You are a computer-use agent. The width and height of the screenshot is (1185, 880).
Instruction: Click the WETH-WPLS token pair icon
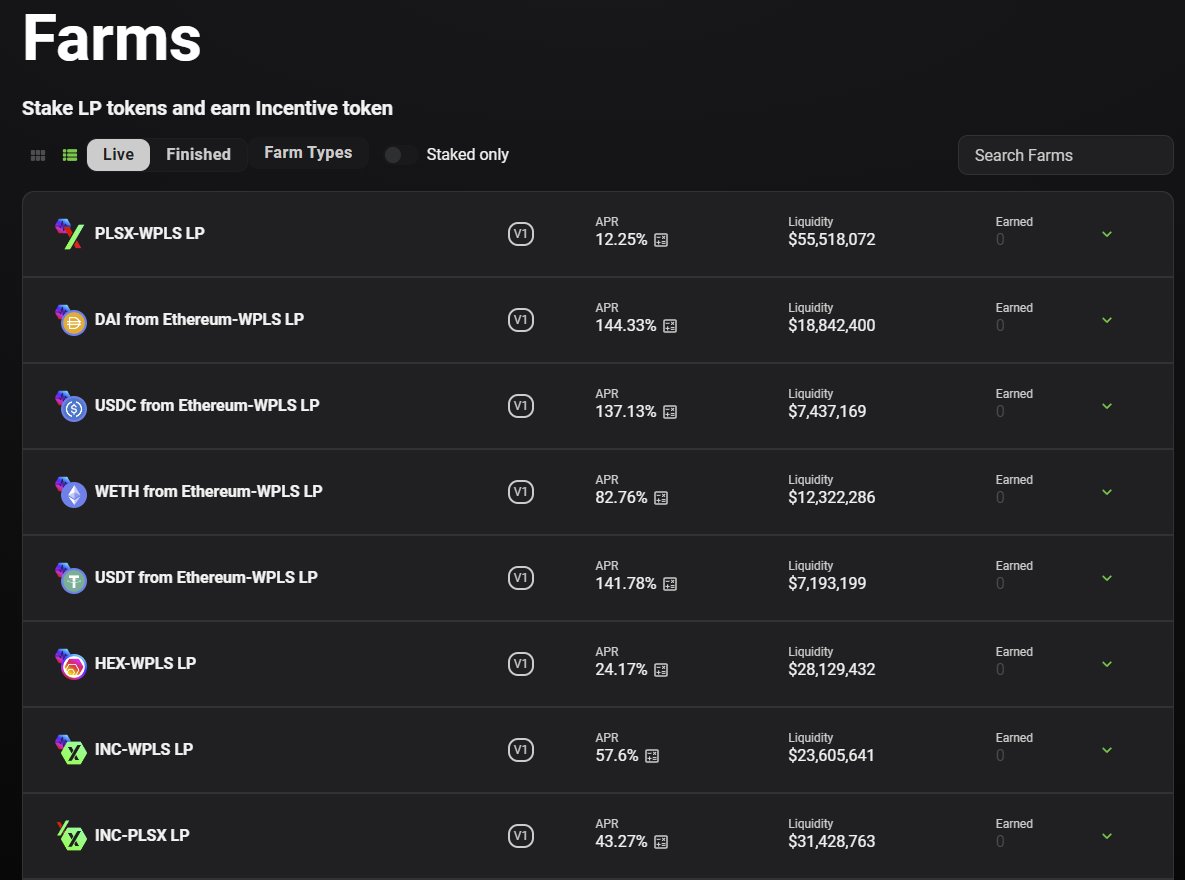(x=70, y=492)
